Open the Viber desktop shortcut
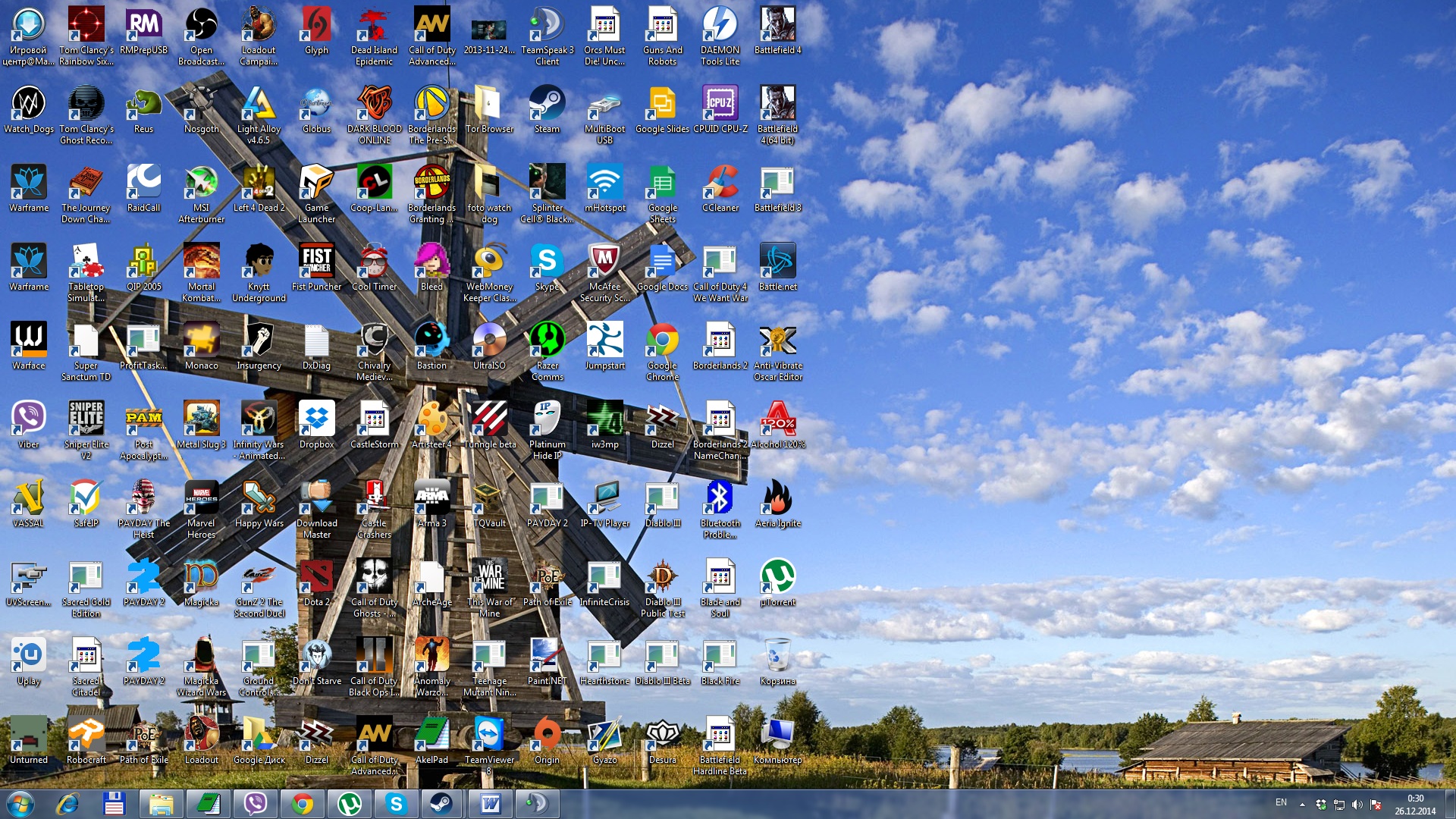The image size is (1456, 819). click(28, 425)
